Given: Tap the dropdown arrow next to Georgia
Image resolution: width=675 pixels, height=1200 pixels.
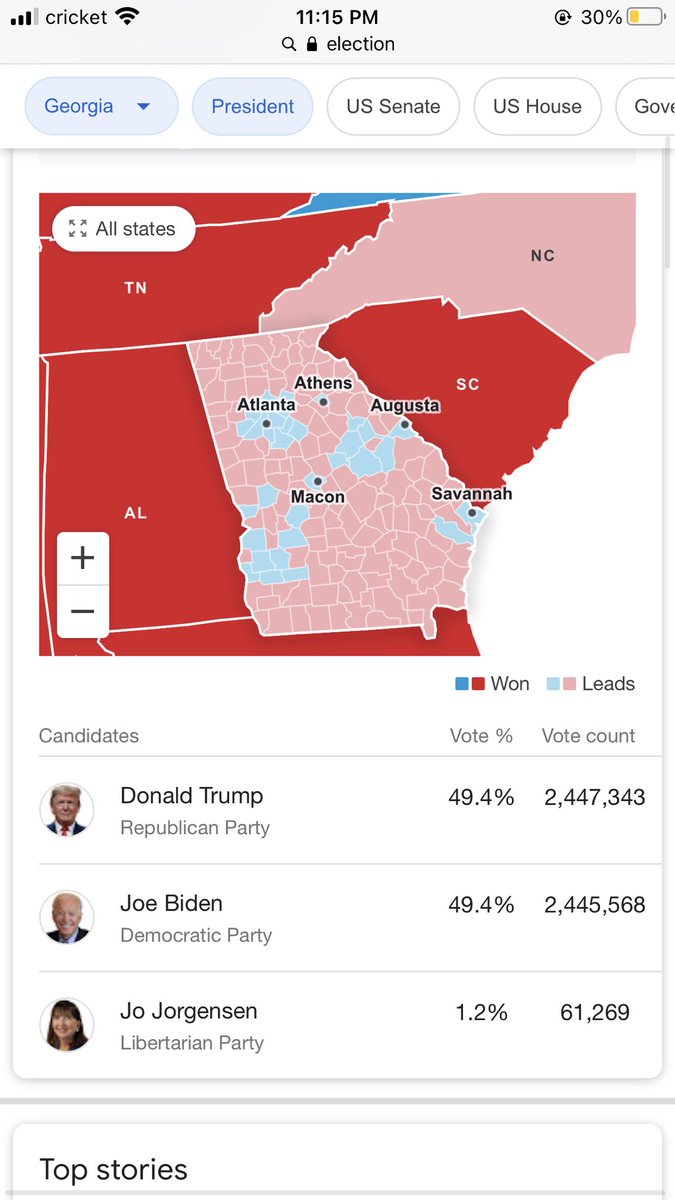Looking at the screenshot, I should (x=143, y=107).
